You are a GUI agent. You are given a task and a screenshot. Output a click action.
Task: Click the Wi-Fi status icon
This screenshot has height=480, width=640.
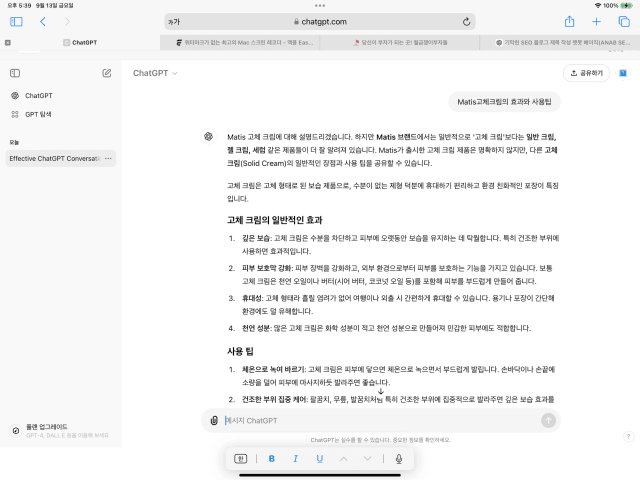(598, 6)
